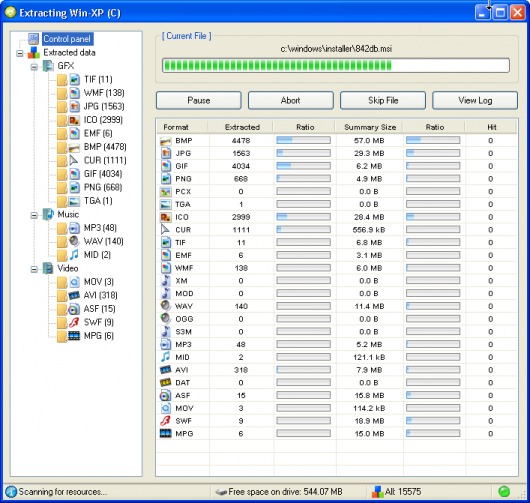
Task: Collapse the GFX tree node
Action: (x=34, y=67)
